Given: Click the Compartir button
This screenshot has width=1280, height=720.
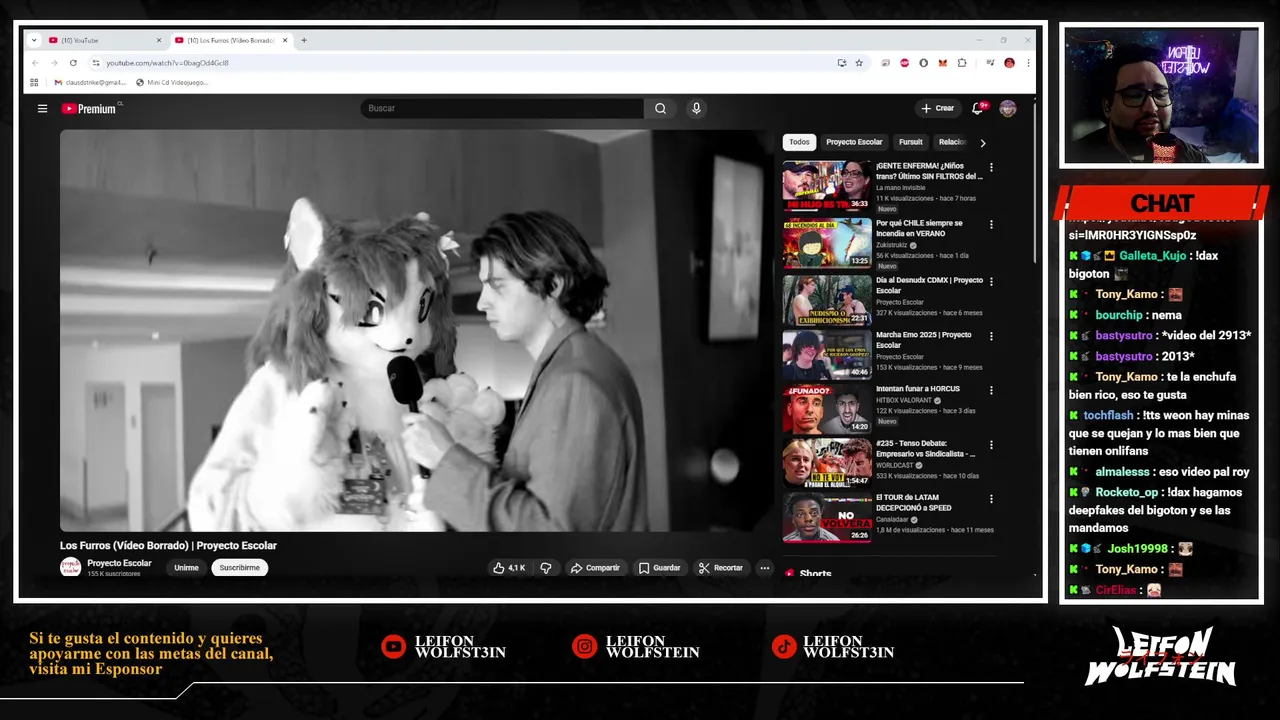Looking at the screenshot, I should point(595,568).
